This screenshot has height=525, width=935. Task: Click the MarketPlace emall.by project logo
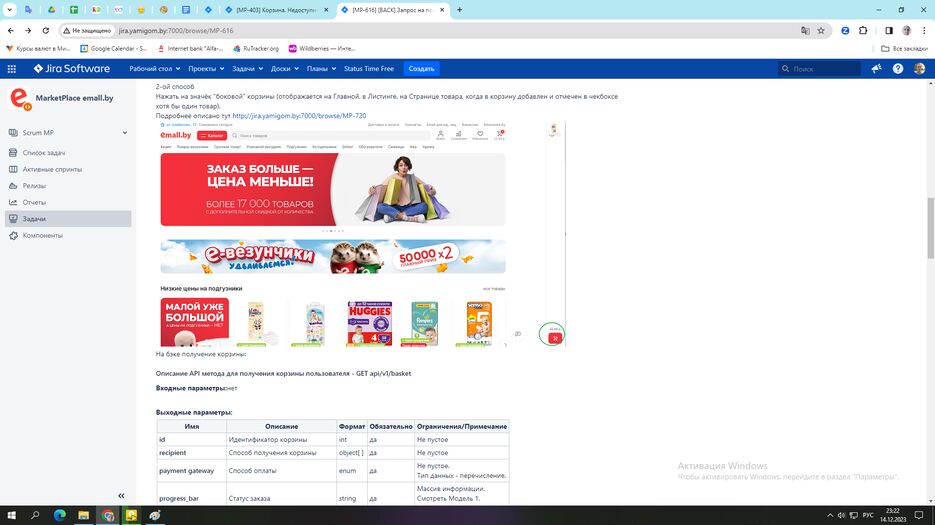tap(20, 98)
